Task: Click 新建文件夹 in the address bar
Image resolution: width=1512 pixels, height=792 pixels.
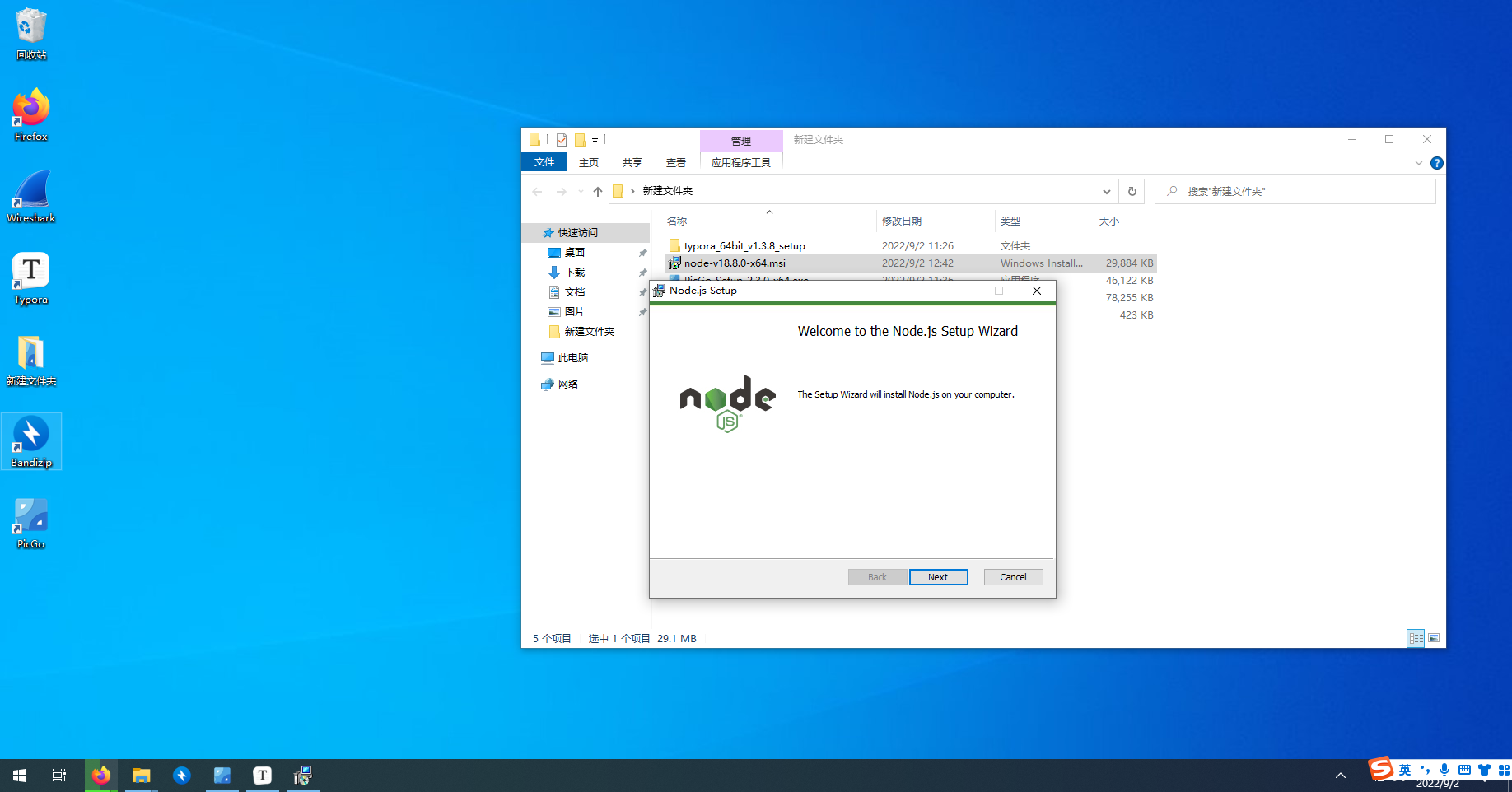Action: (668, 191)
